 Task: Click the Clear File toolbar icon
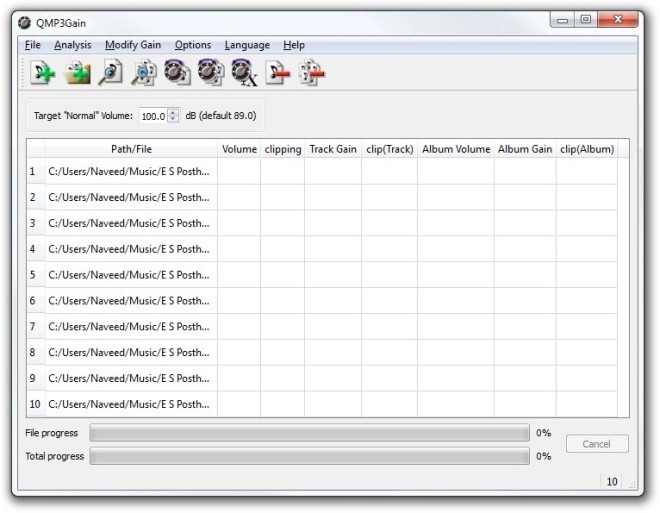pyautogui.click(x=278, y=74)
